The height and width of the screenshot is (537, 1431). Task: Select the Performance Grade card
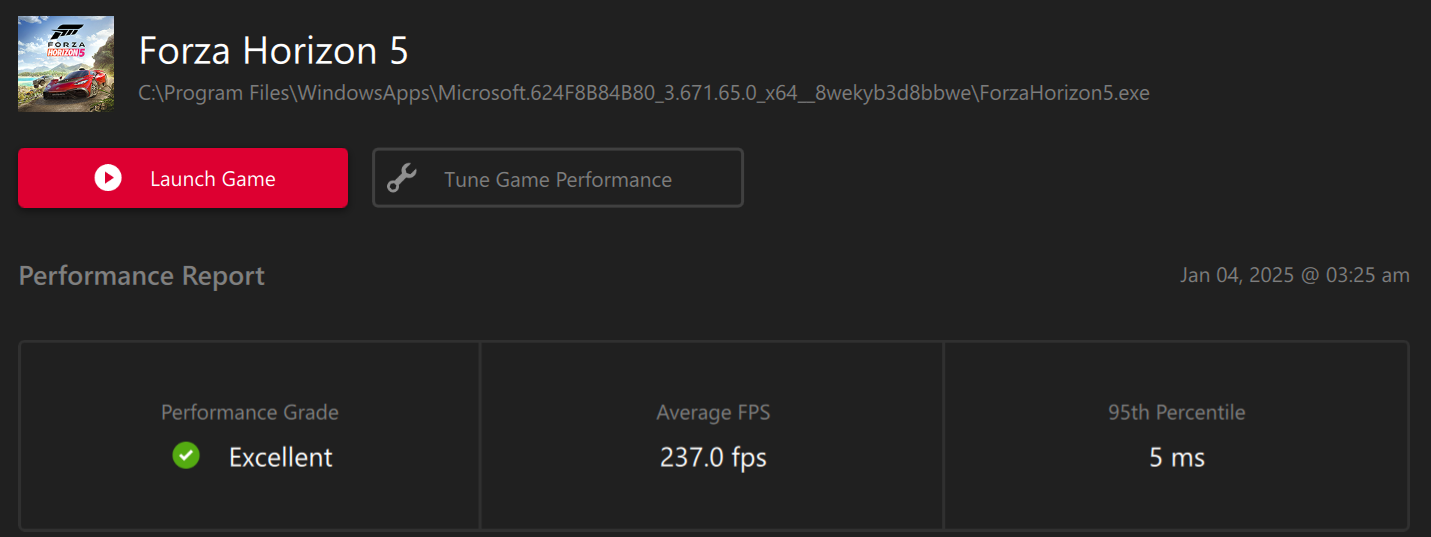250,435
